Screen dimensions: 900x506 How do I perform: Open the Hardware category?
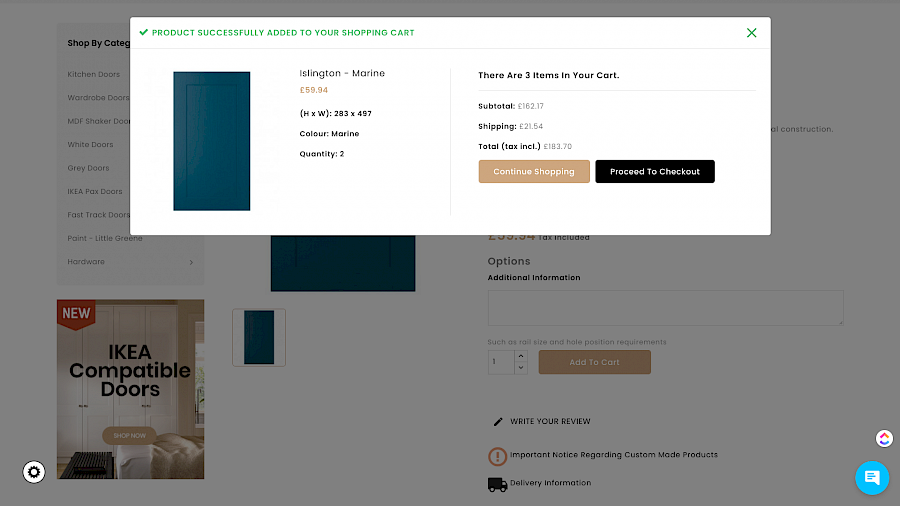(x=86, y=262)
